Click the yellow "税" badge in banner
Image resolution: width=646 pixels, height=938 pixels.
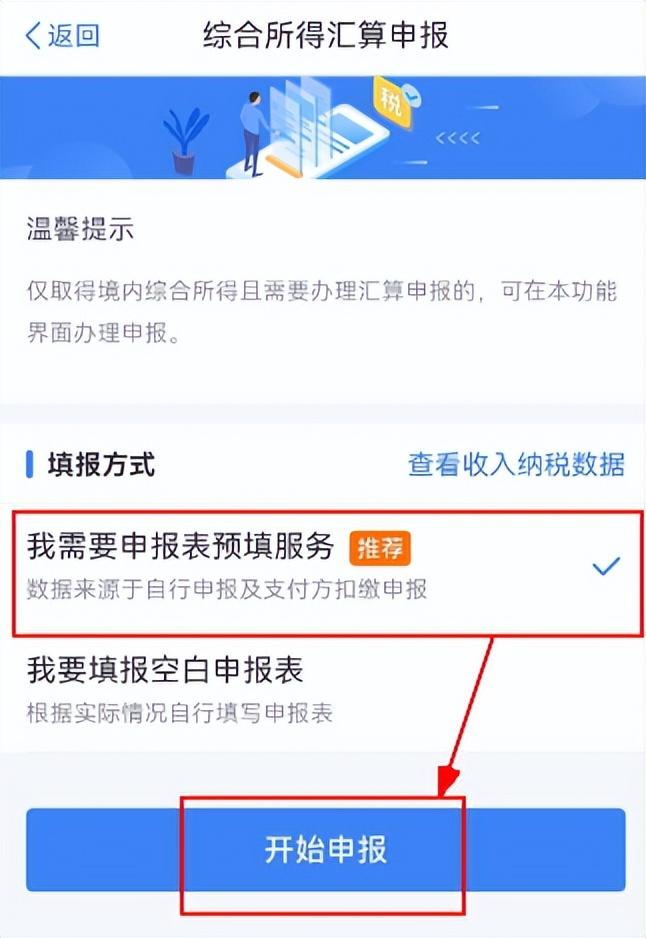tap(392, 103)
